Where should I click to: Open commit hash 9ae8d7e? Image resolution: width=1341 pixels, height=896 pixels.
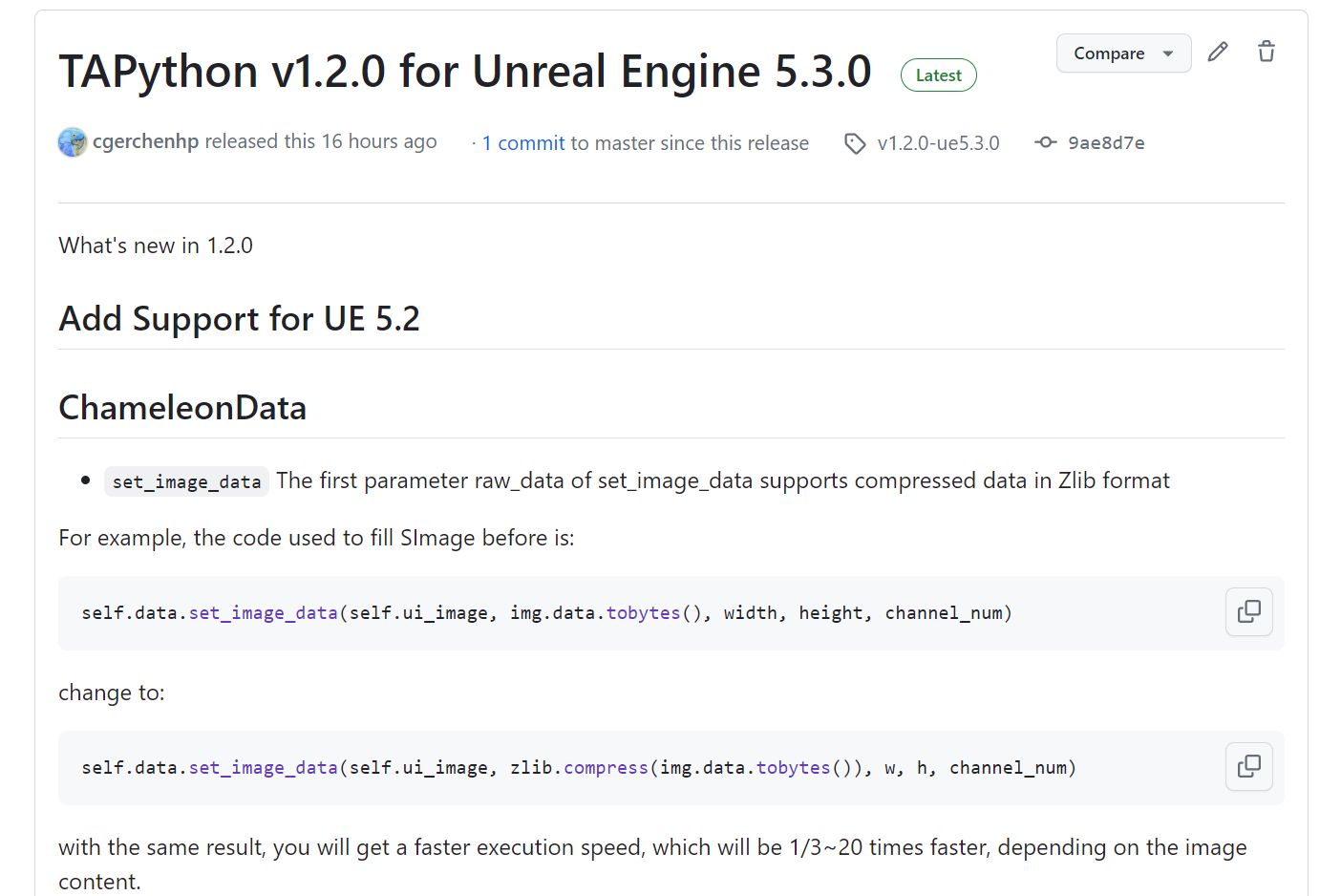click(1106, 143)
